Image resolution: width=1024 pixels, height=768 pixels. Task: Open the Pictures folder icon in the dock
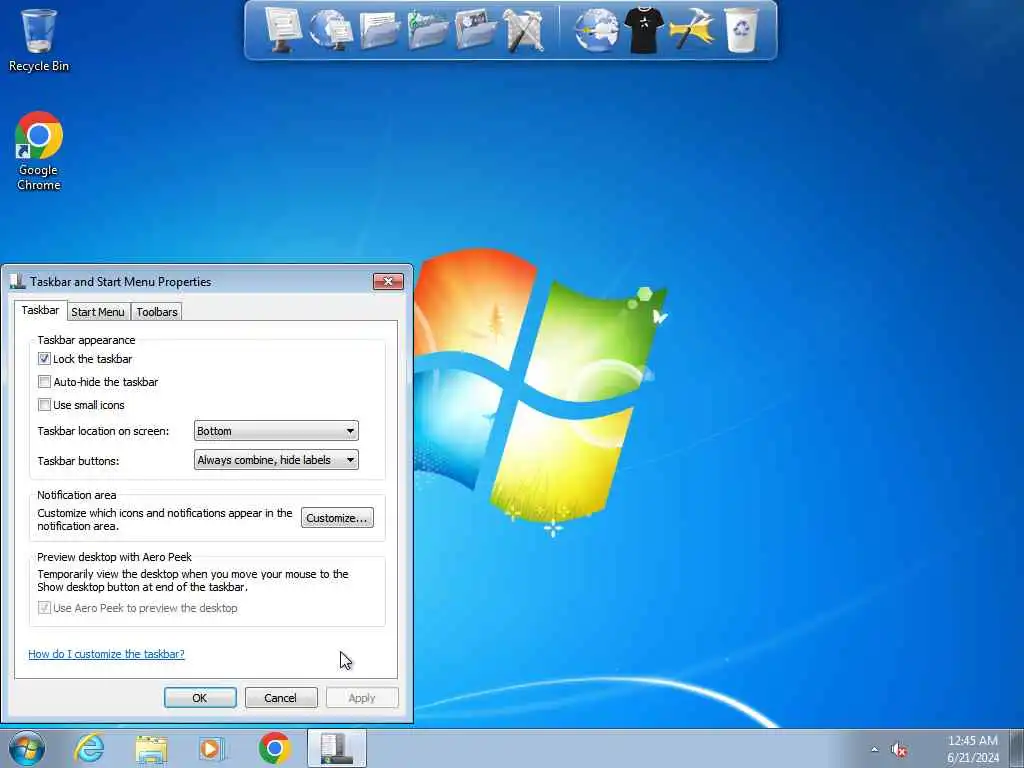475,29
